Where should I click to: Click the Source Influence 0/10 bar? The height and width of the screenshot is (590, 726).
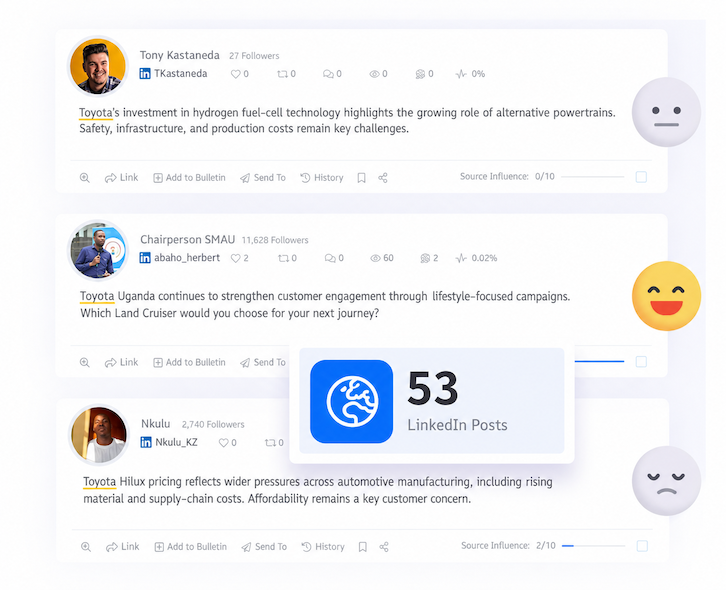coord(593,176)
